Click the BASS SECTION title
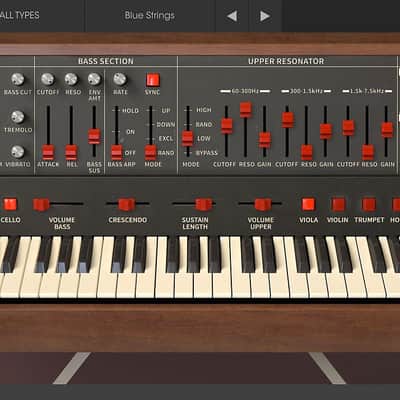 (106, 61)
